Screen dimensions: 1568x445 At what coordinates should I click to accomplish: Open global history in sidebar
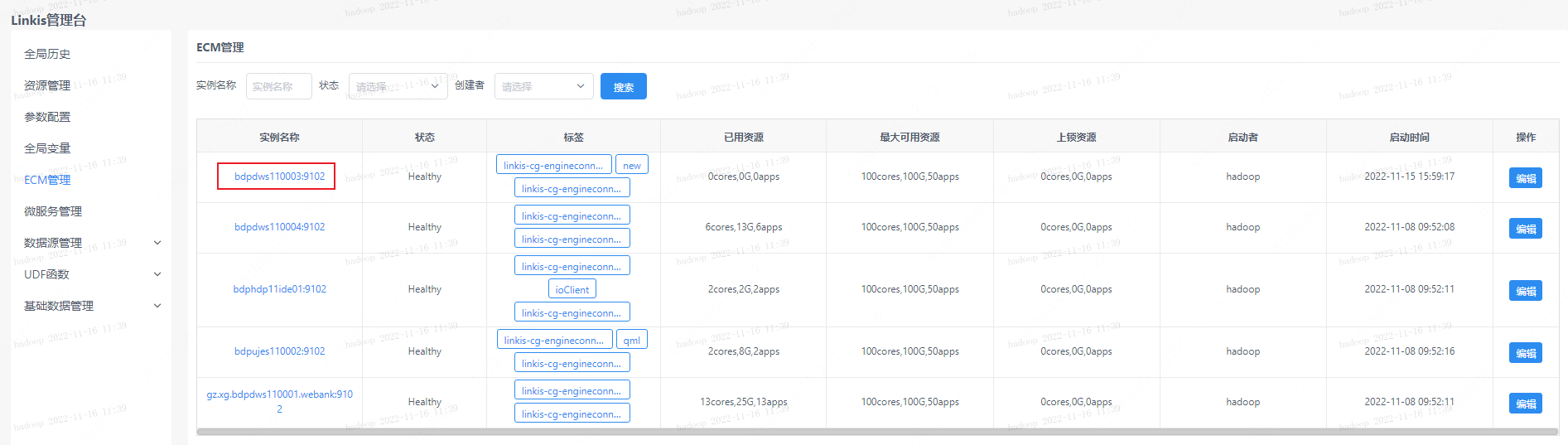point(47,54)
